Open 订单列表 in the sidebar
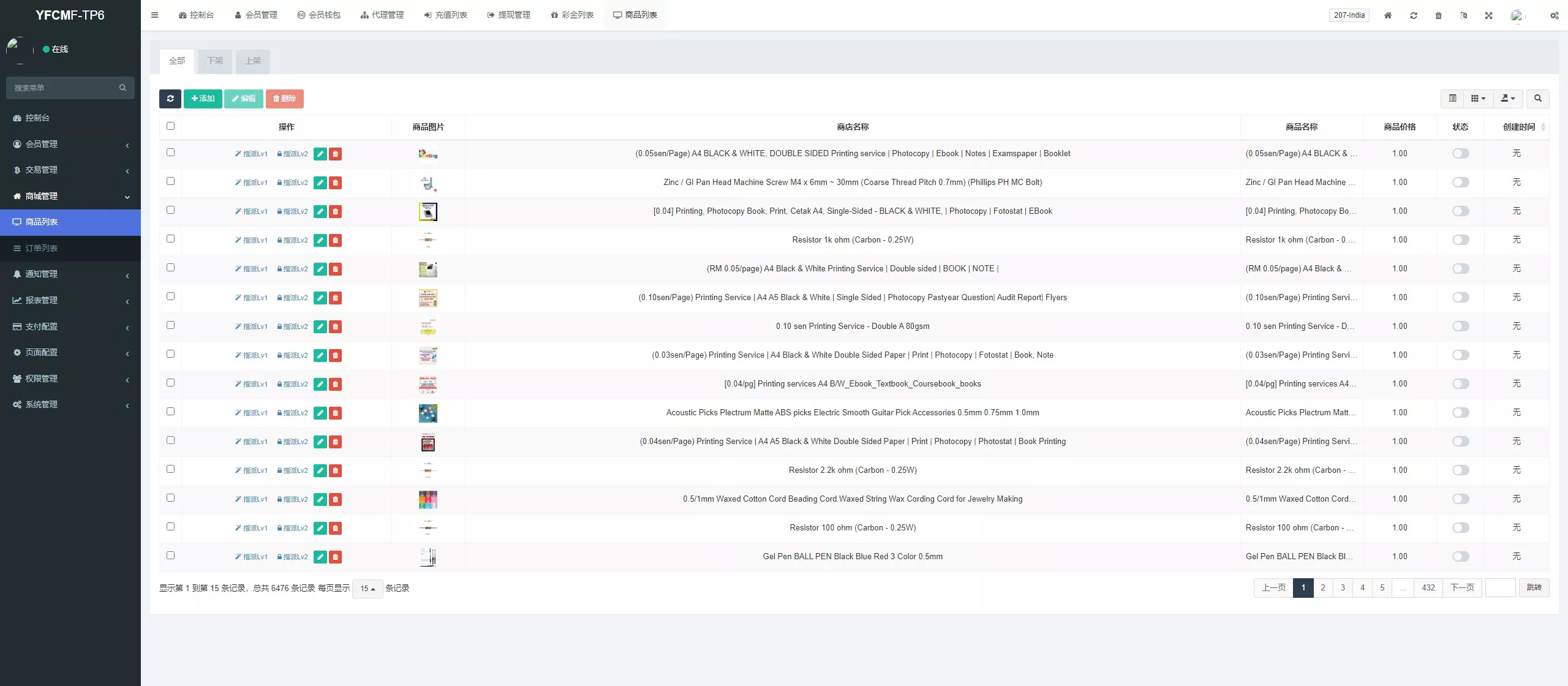Image resolution: width=1568 pixels, height=686 pixels. coord(42,248)
